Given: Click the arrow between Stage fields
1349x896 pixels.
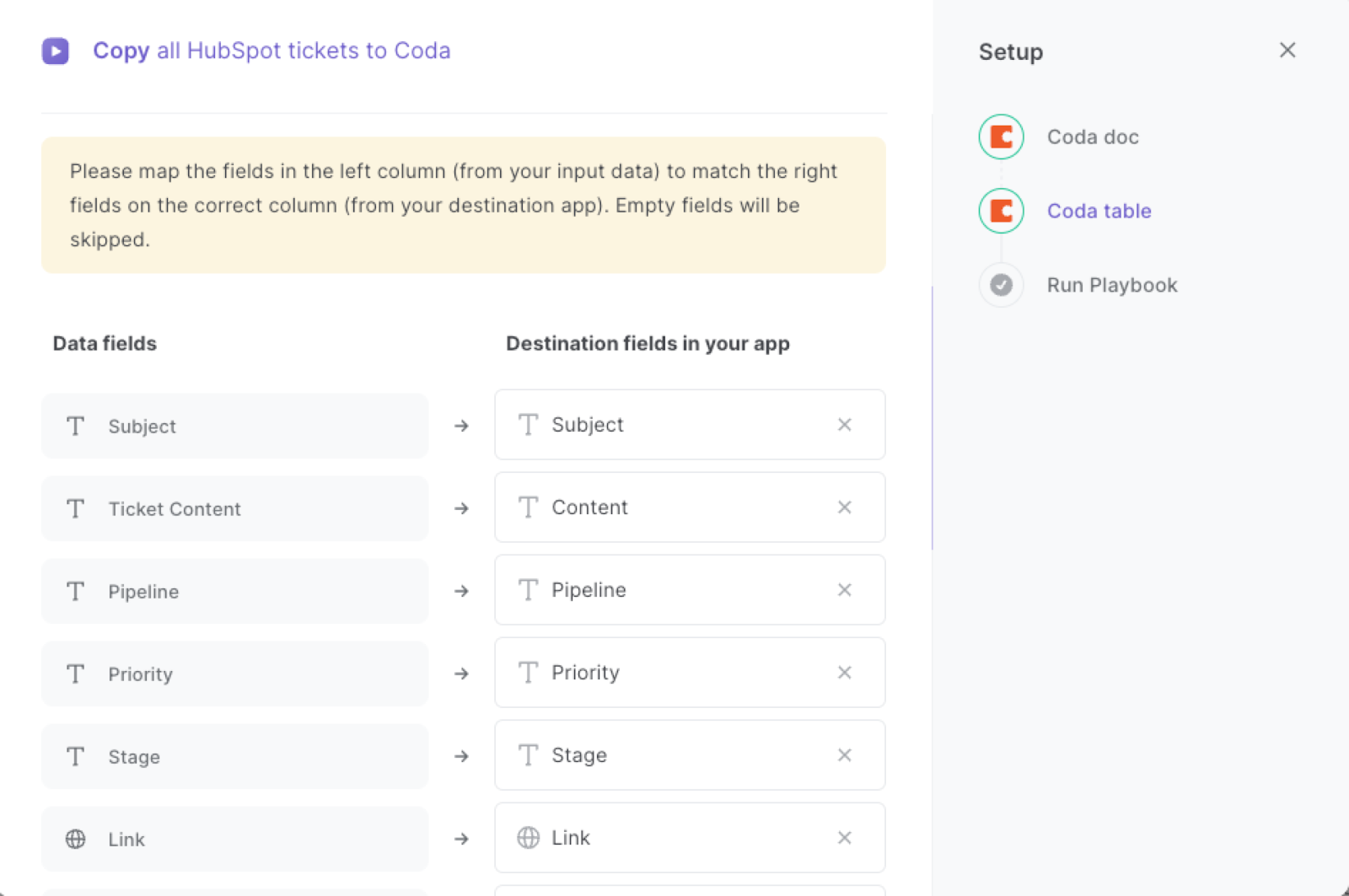Looking at the screenshot, I should point(461,757).
